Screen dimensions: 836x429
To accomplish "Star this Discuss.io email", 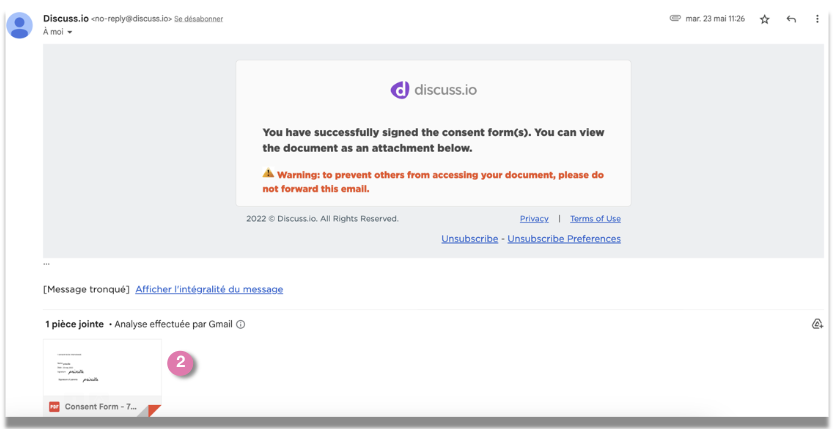I will (765, 19).
